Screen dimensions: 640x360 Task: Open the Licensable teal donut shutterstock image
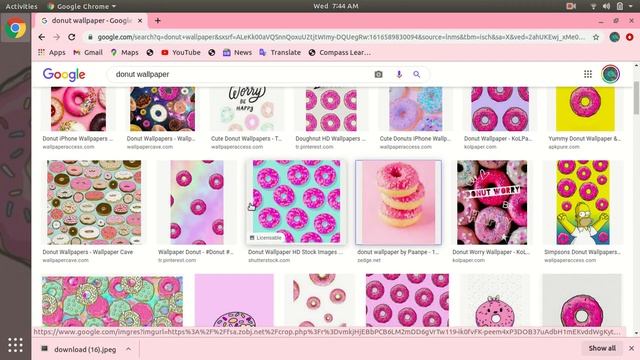coord(296,202)
